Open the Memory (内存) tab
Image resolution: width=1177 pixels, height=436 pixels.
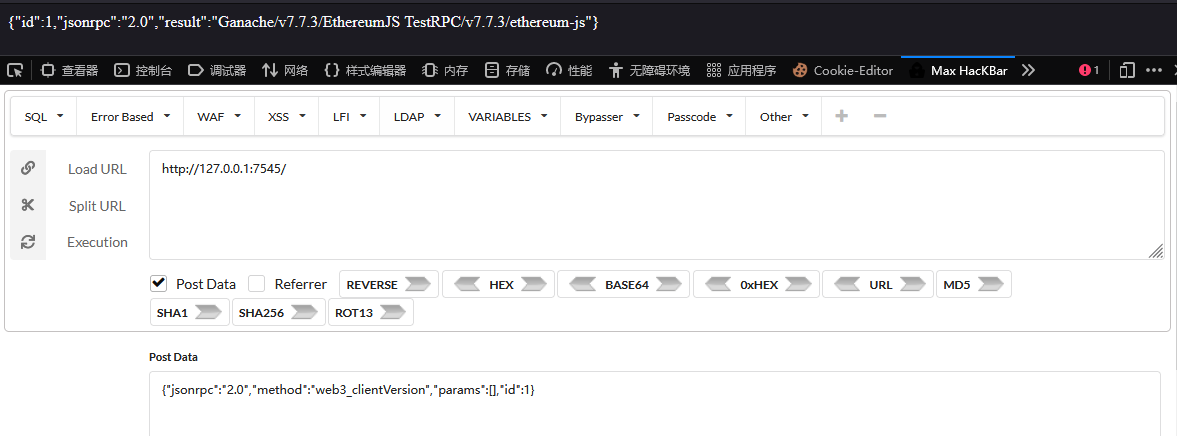[x=445, y=71]
